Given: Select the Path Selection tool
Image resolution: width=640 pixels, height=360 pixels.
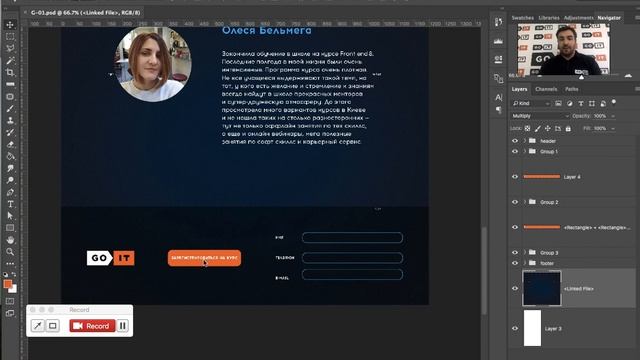Looking at the screenshot, I should pyautogui.click(x=10, y=216).
